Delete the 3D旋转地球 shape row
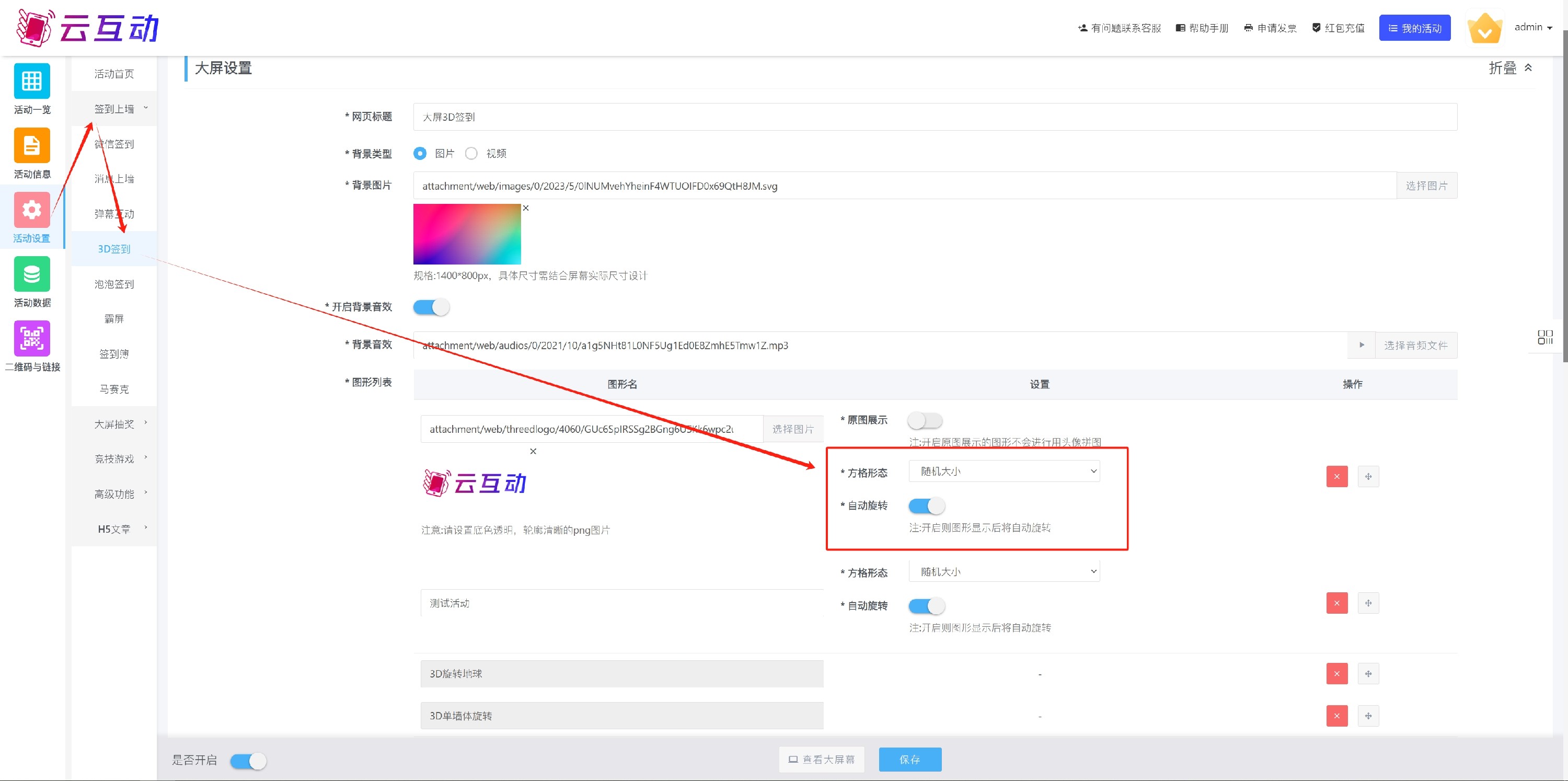Screen dimensions: 1568x781 coord(1336,674)
